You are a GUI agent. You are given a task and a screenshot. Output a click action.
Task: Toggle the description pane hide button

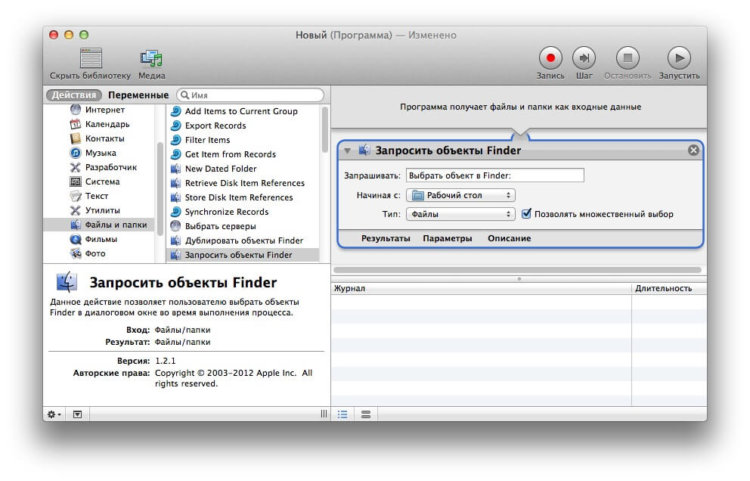tap(77, 414)
